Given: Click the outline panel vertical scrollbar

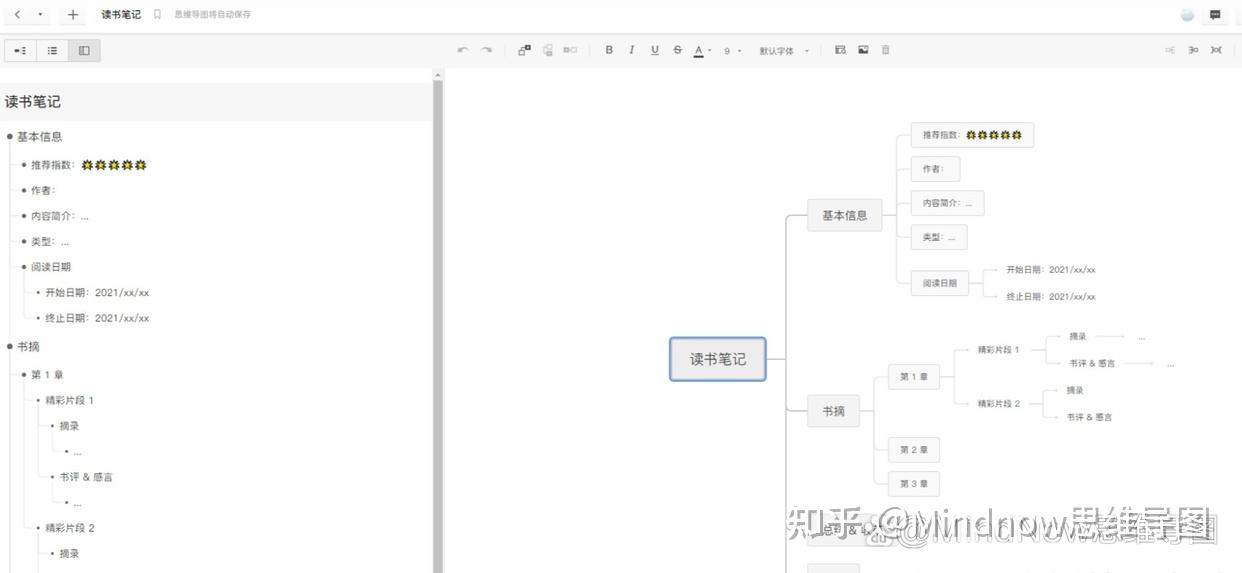Looking at the screenshot, I should coord(437,325).
